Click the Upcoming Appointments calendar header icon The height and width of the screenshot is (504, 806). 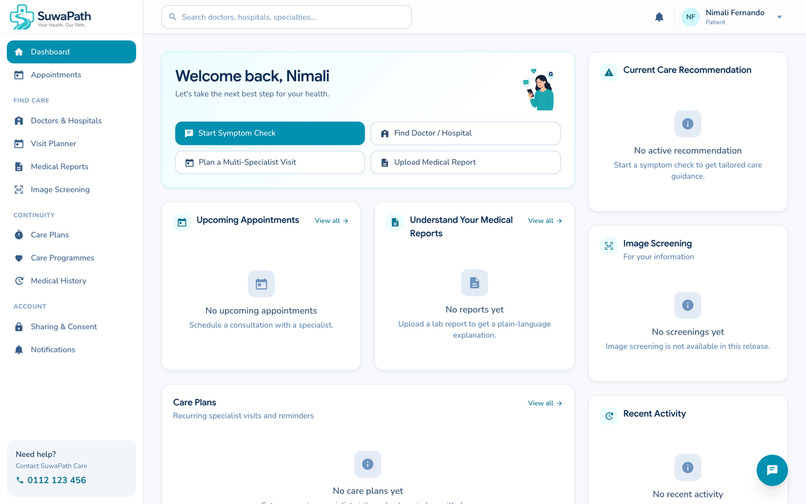[182, 223]
